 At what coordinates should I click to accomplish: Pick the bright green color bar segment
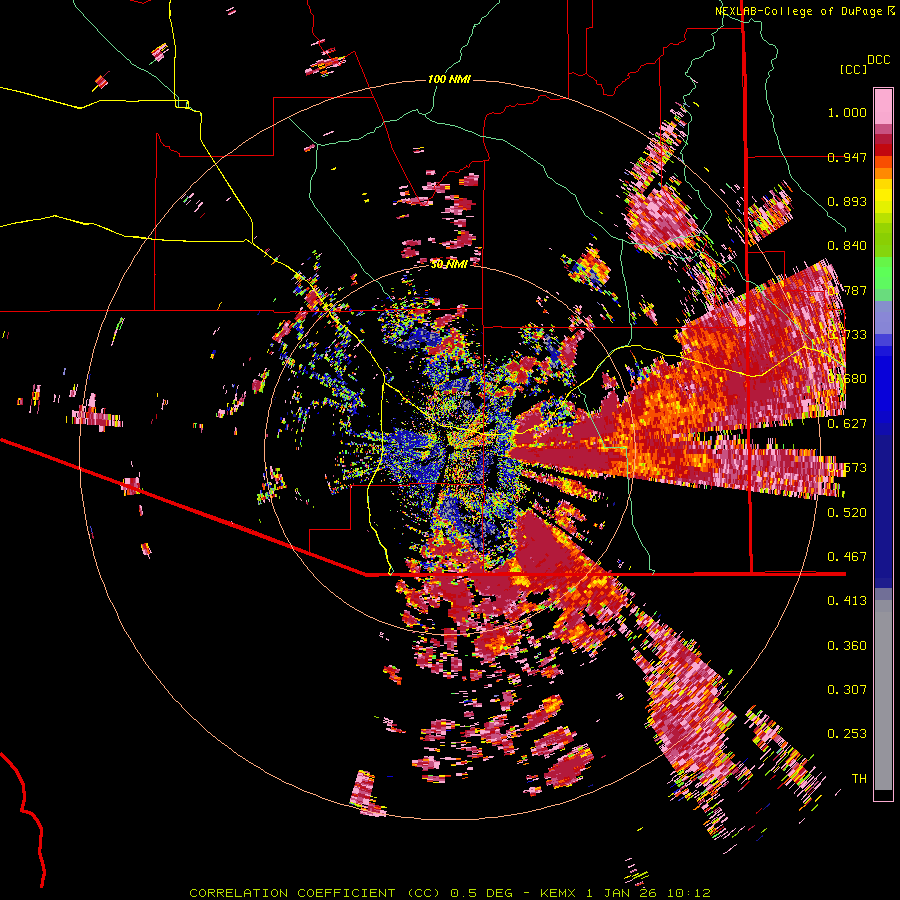(883, 273)
